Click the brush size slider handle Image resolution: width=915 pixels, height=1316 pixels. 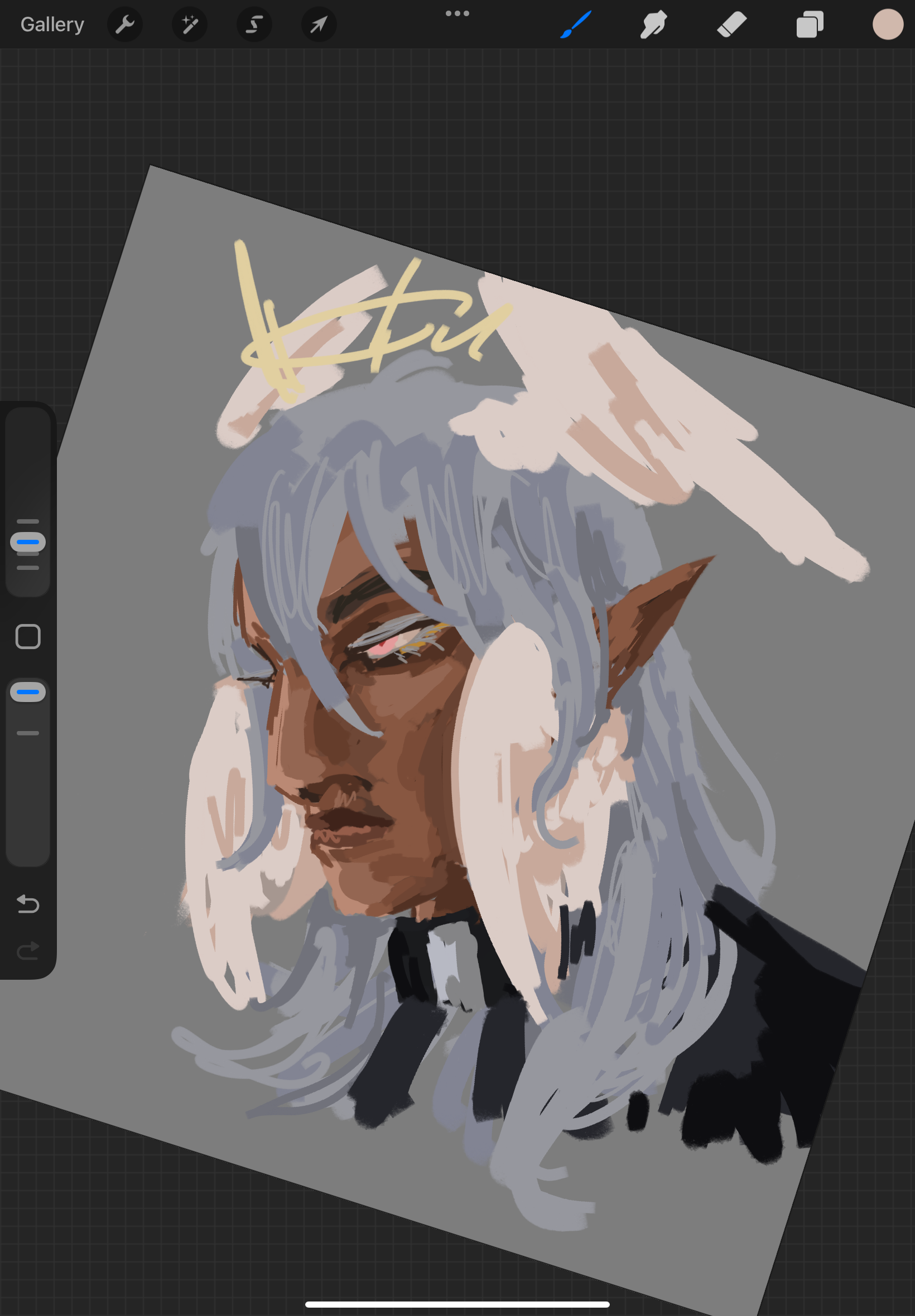click(x=27, y=542)
